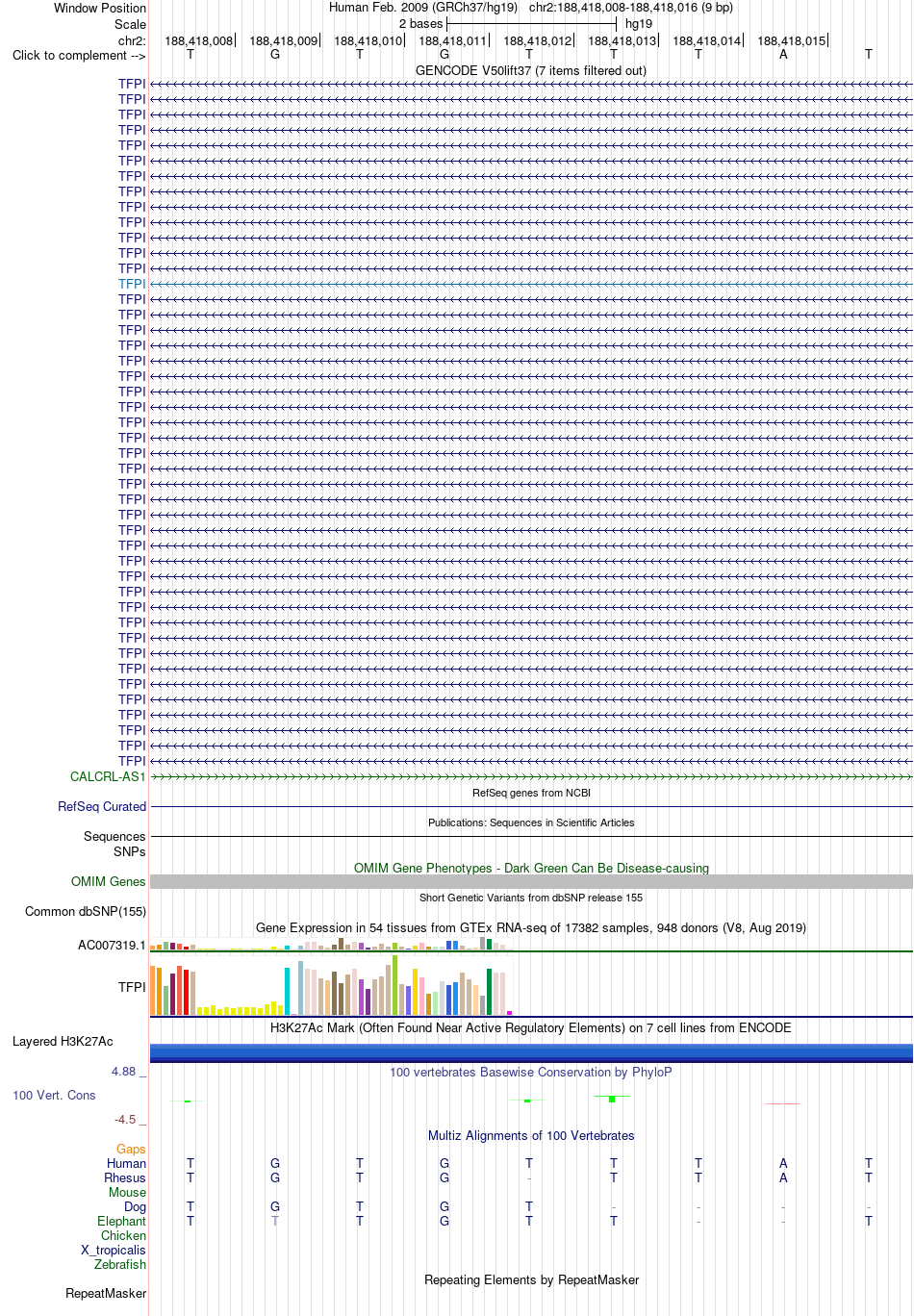Open '100 vertebrates Basewise Conservation by PhyloP' title
Viewport: 914px width, 1316px height.
(531, 1073)
